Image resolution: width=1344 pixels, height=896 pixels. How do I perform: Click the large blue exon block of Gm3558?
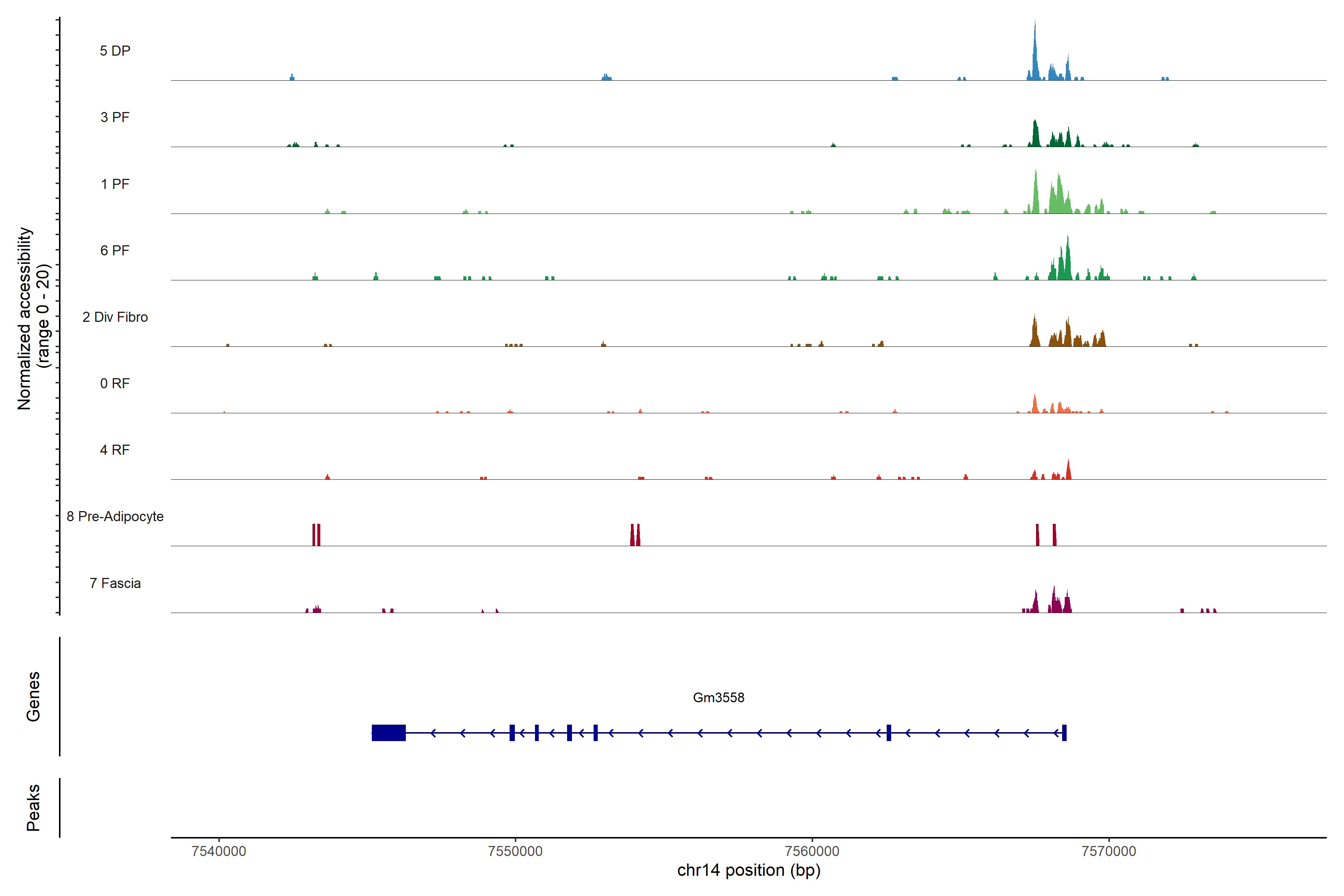[x=389, y=732]
